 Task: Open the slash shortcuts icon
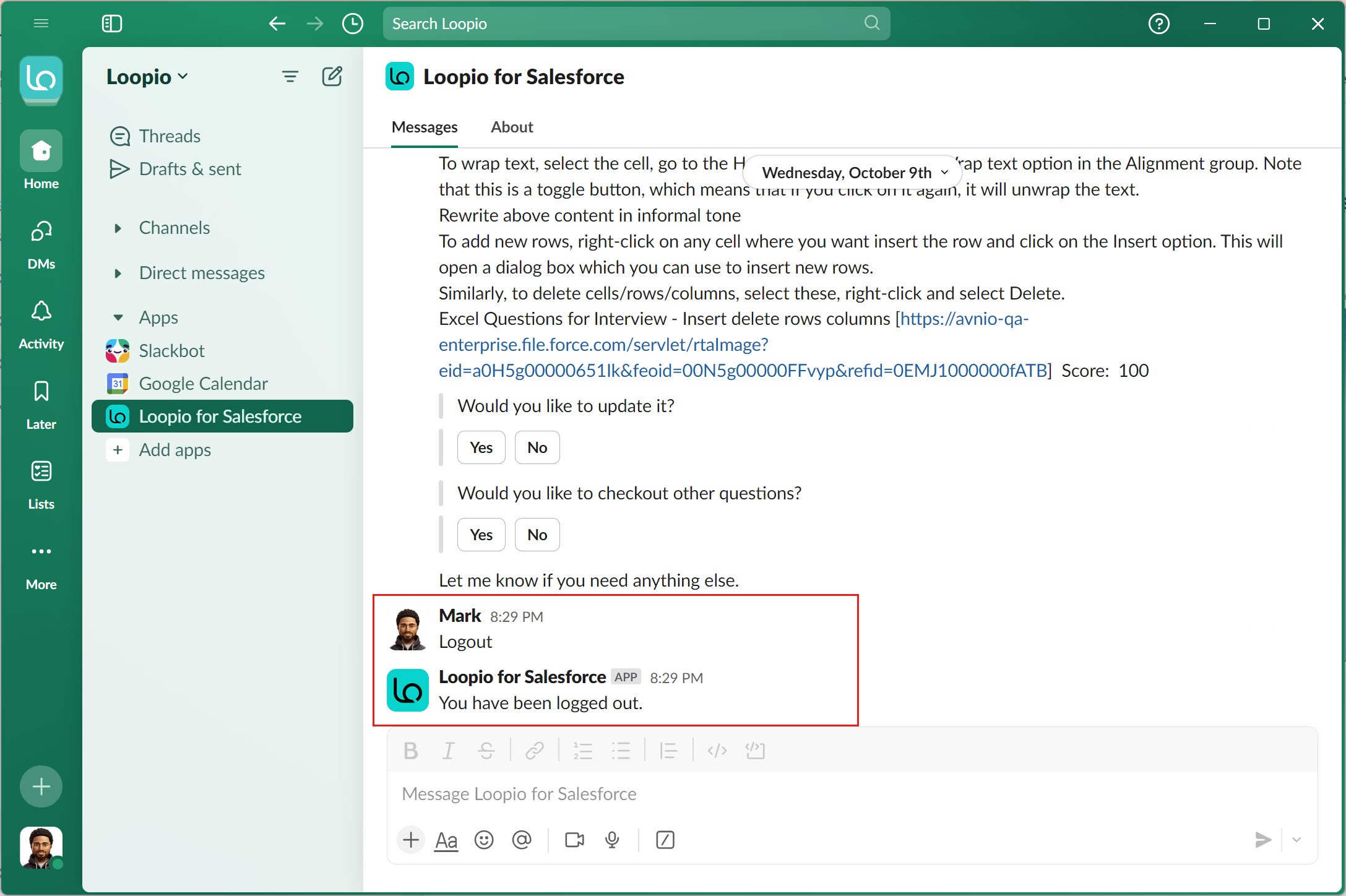tap(665, 840)
